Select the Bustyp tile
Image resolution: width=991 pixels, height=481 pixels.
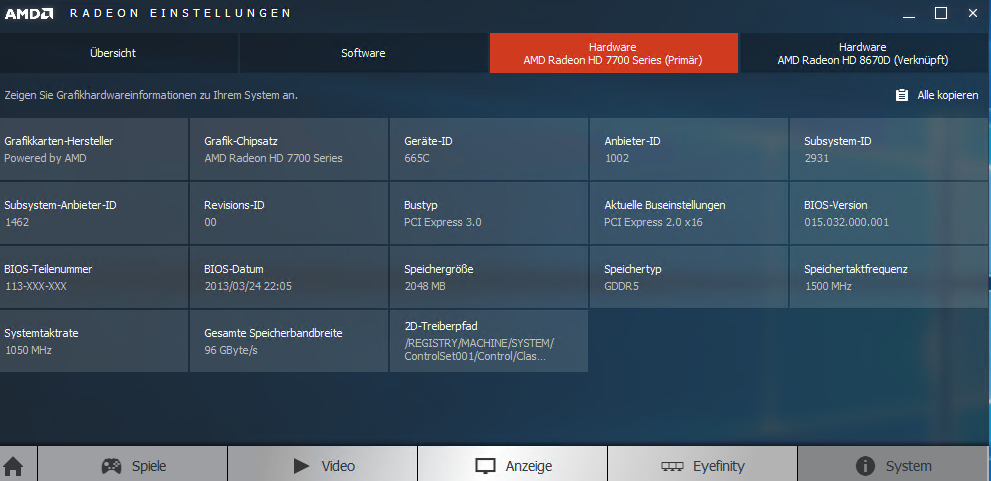point(489,213)
